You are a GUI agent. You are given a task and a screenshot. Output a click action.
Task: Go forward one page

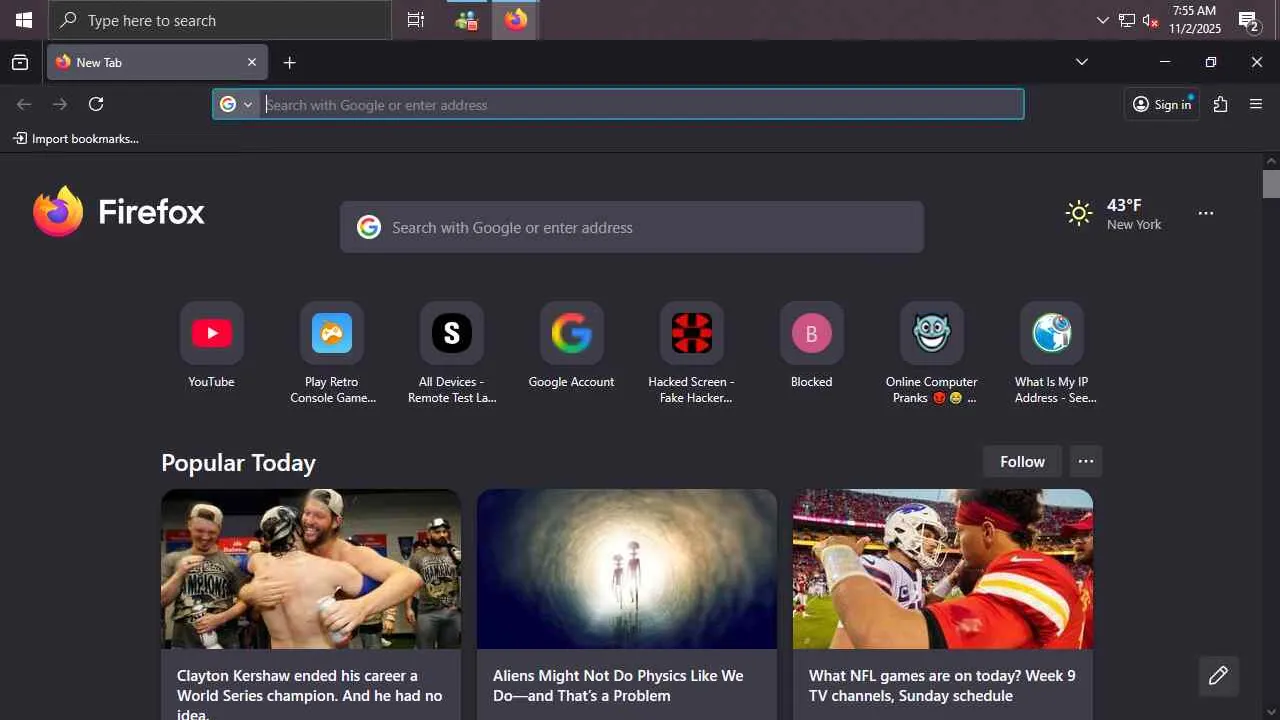60,104
